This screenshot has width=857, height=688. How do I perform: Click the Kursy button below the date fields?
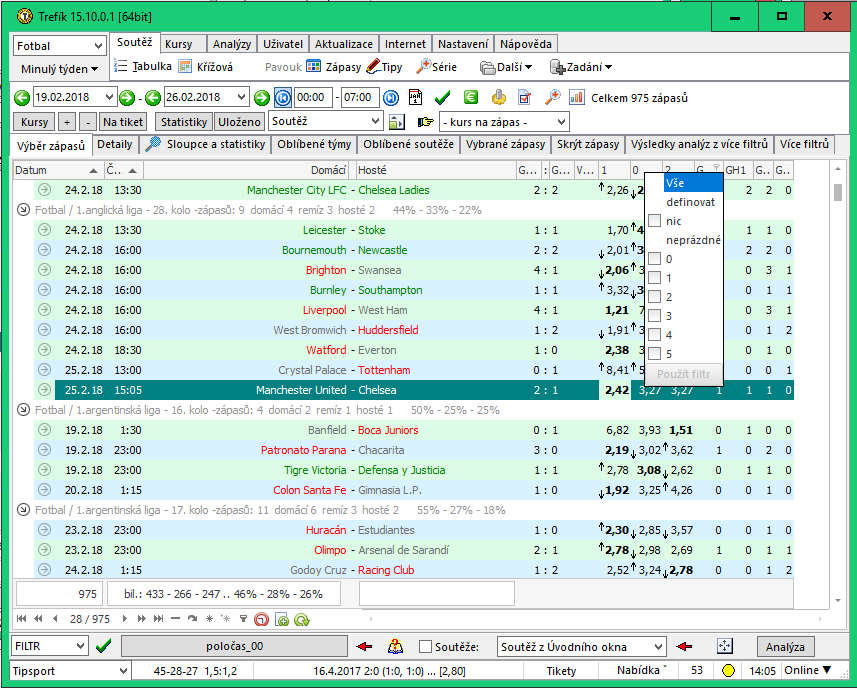pos(34,122)
